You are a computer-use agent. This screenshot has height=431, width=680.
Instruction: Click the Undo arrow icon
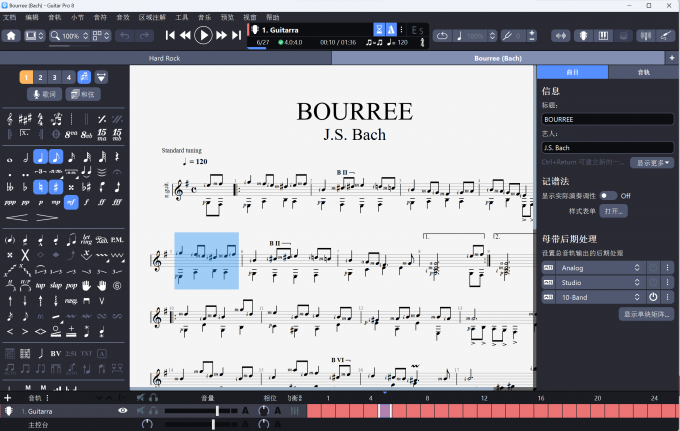[x=124, y=36]
